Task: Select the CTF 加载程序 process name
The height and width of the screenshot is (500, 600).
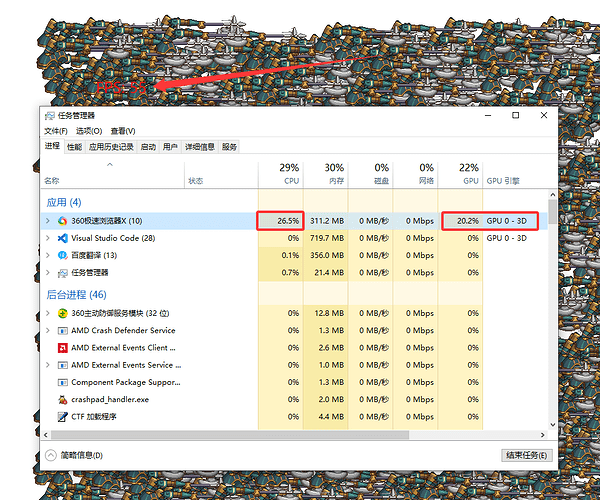Action: click(x=94, y=417)
